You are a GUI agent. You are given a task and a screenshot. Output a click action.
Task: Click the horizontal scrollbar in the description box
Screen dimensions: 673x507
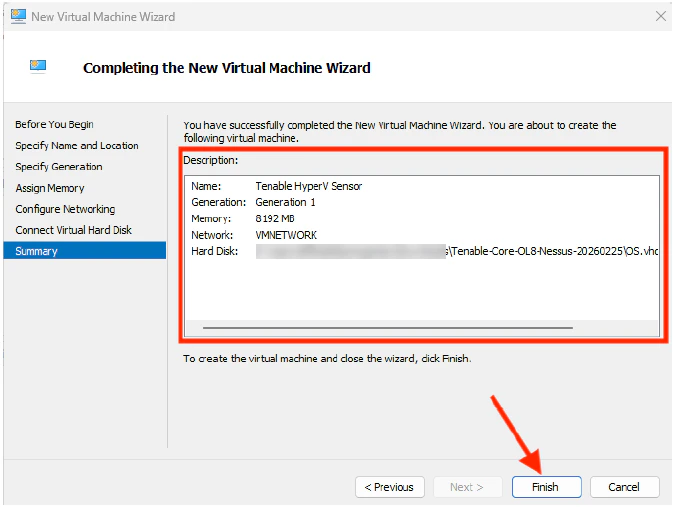click(388, 328)
